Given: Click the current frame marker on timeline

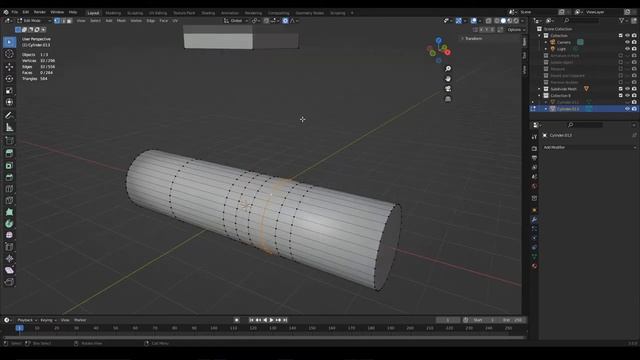Looking at the screenshot, I should click(x=19, y=328).
